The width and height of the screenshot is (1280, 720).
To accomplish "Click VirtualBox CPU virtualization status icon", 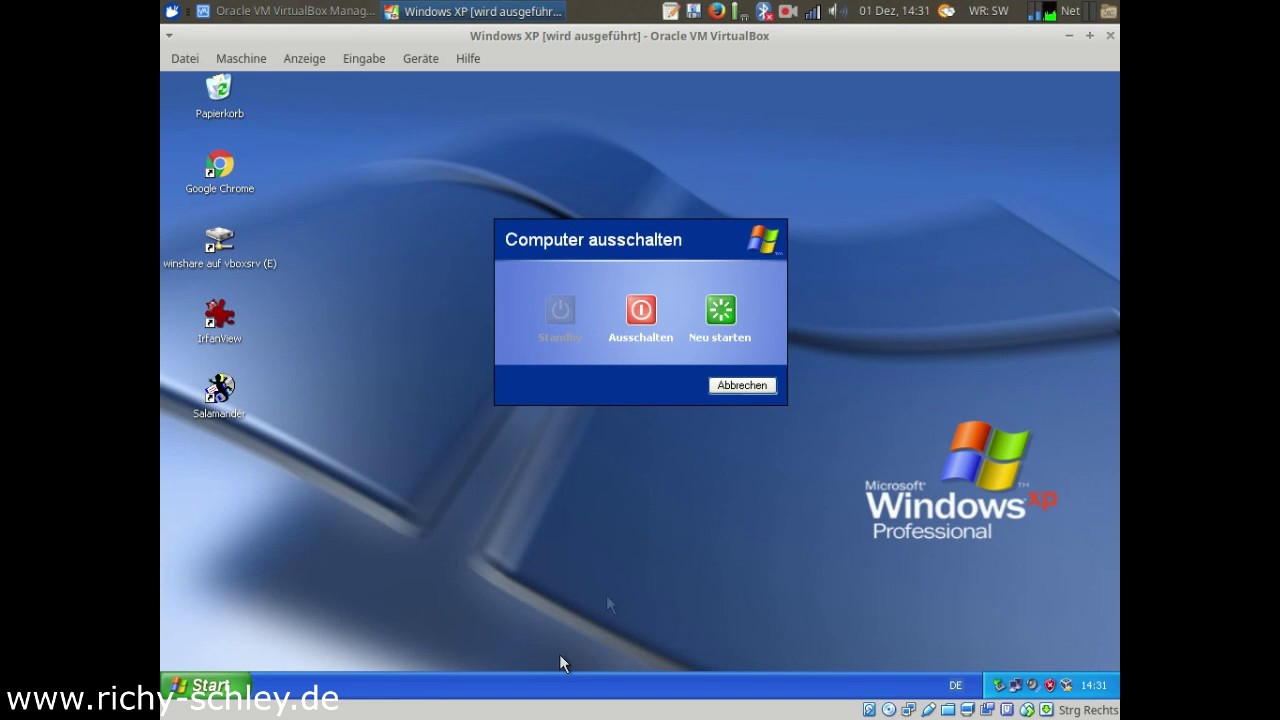I will pos(1007,709).
